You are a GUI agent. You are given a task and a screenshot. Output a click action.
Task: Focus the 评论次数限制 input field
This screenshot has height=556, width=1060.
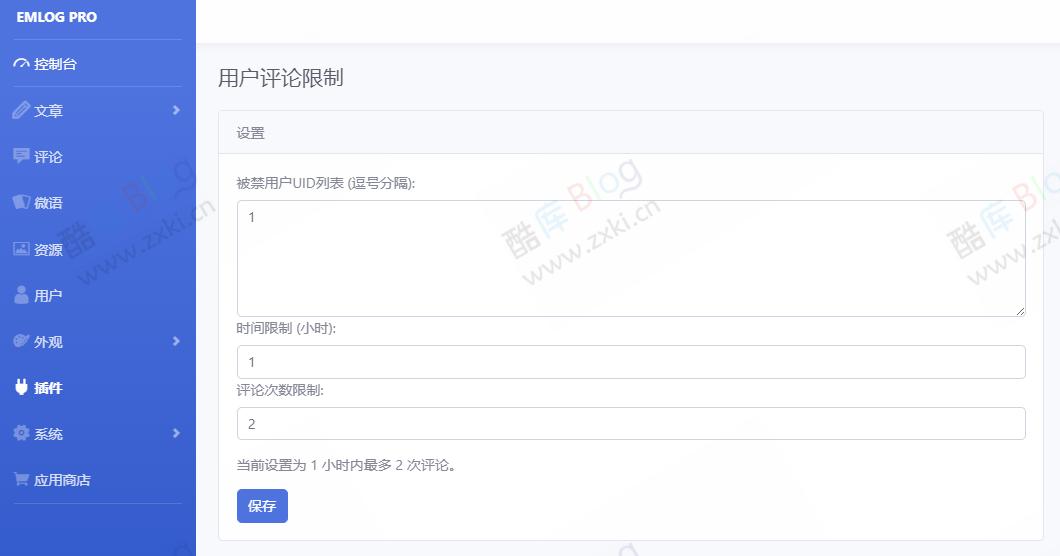[631, 423]
